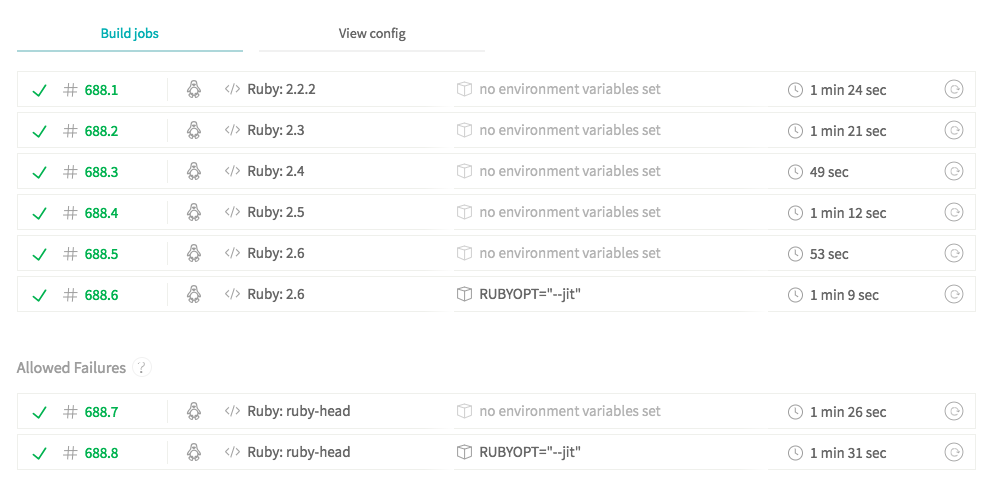Open the 688.8 ruby-head jit job
983x488 pixels.
pos(101,452)
